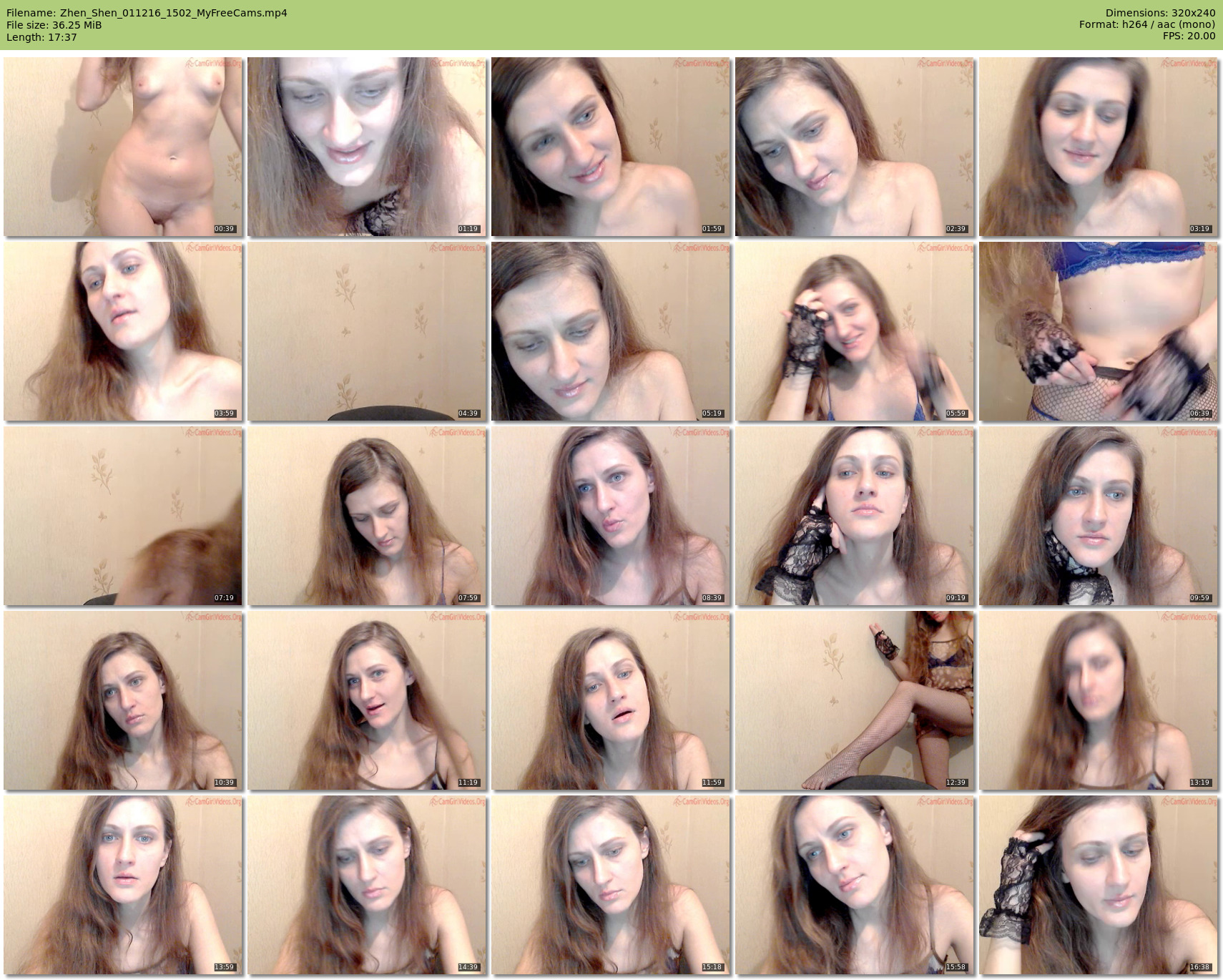Click the File size label in header
Image resolution: width=1223 pixels, height=980 pixels.
pos(54,25)
